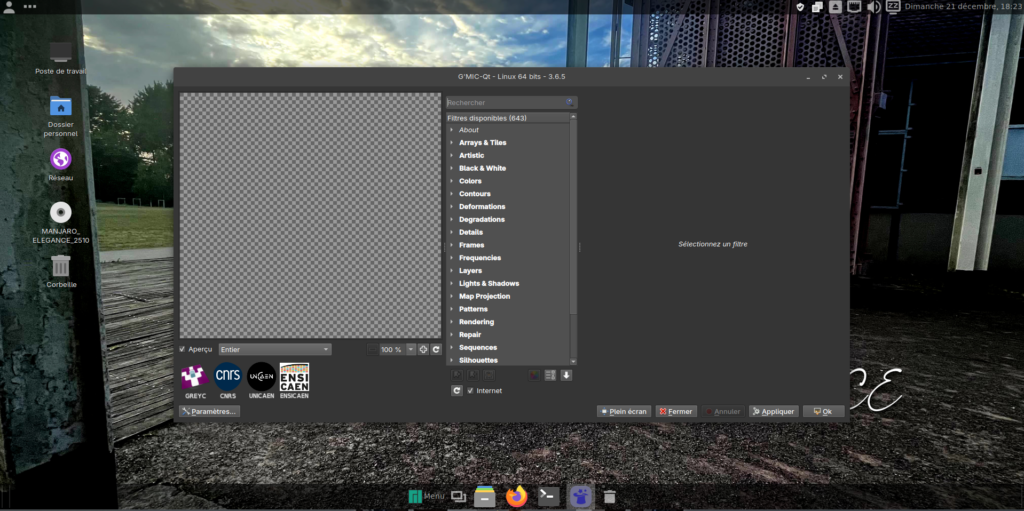Select the Black & White filter category

pyautogui.click(x=482, y=168)
